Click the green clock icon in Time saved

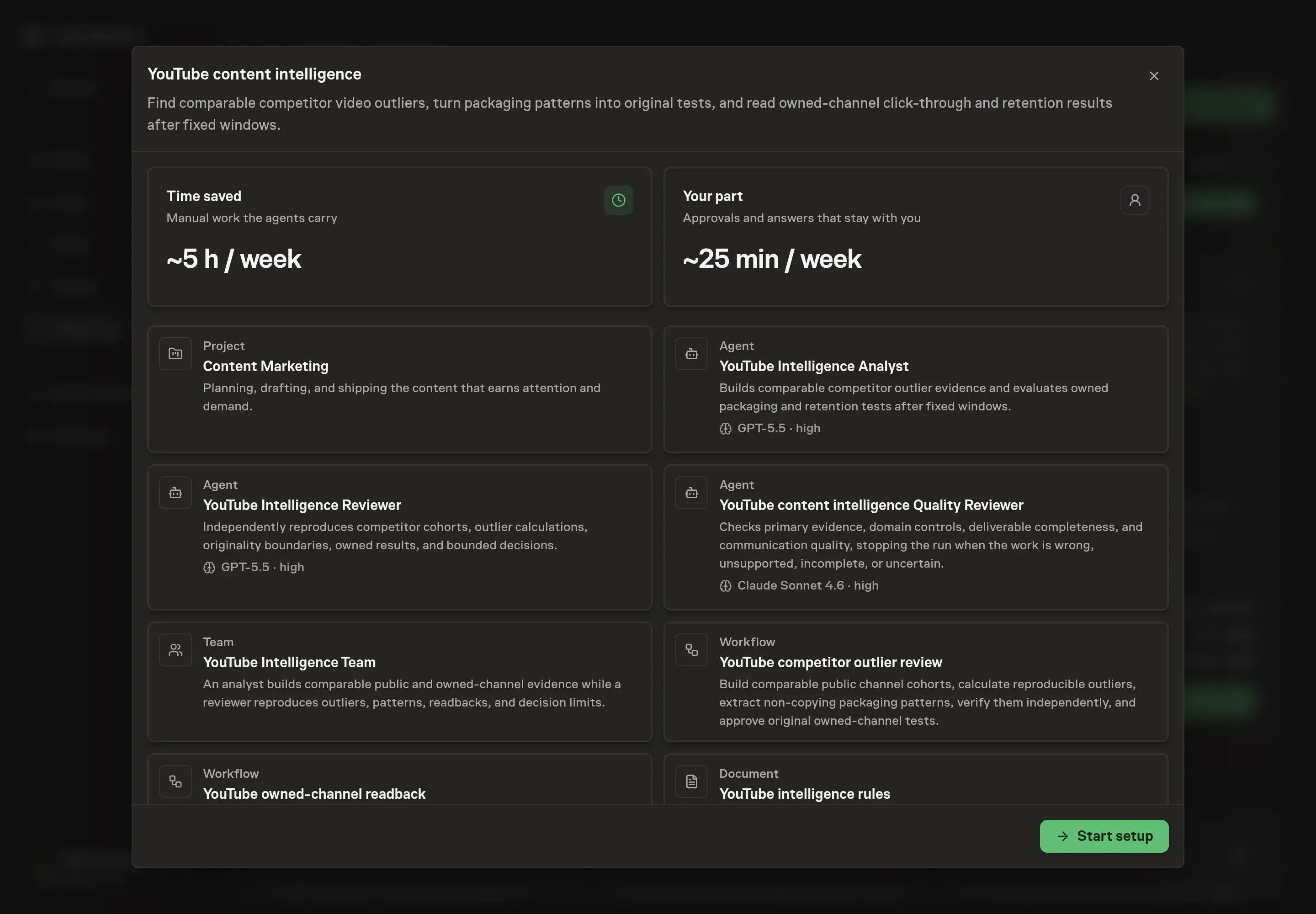619,200
